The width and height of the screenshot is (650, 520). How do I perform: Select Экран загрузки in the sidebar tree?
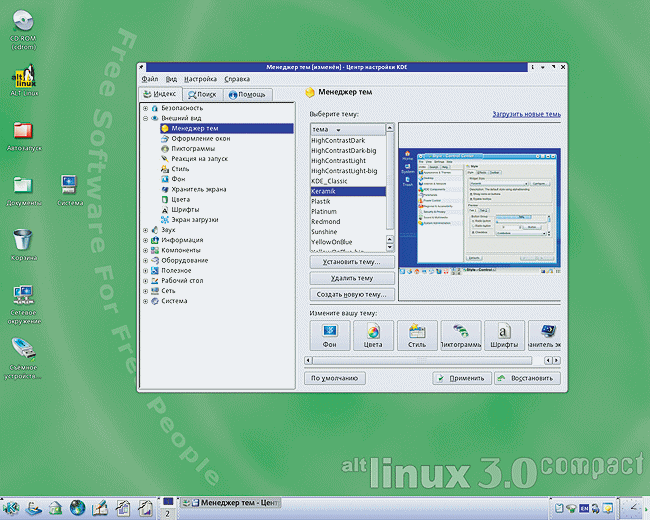[x=194, y=219]
